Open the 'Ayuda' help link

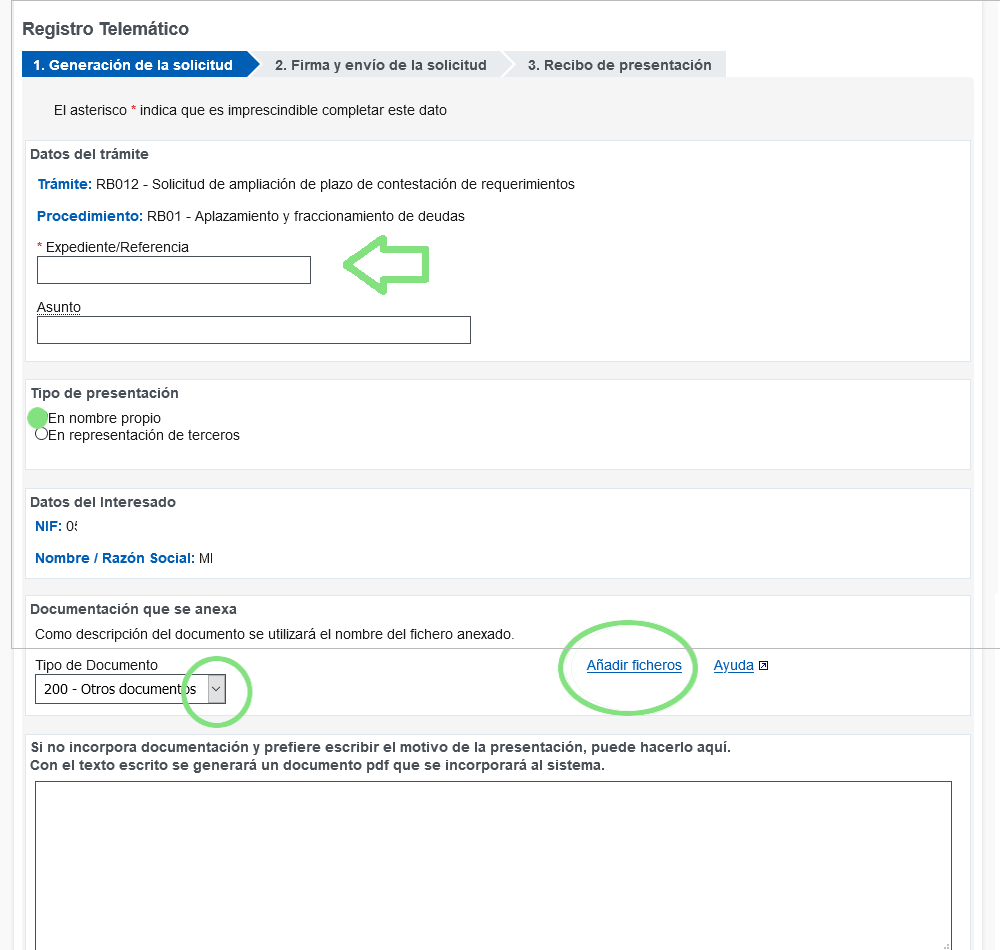733,665
